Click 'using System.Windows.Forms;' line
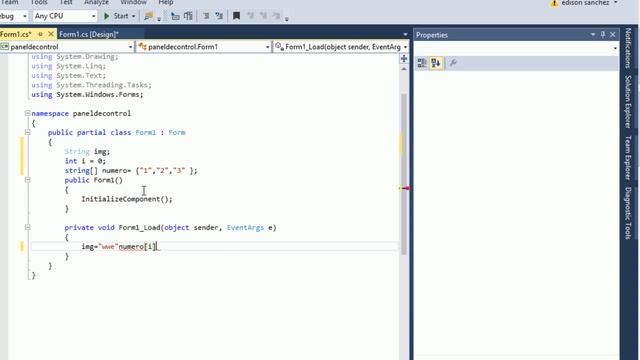This screenshot has height=360, width=640. tap(87, 94)
